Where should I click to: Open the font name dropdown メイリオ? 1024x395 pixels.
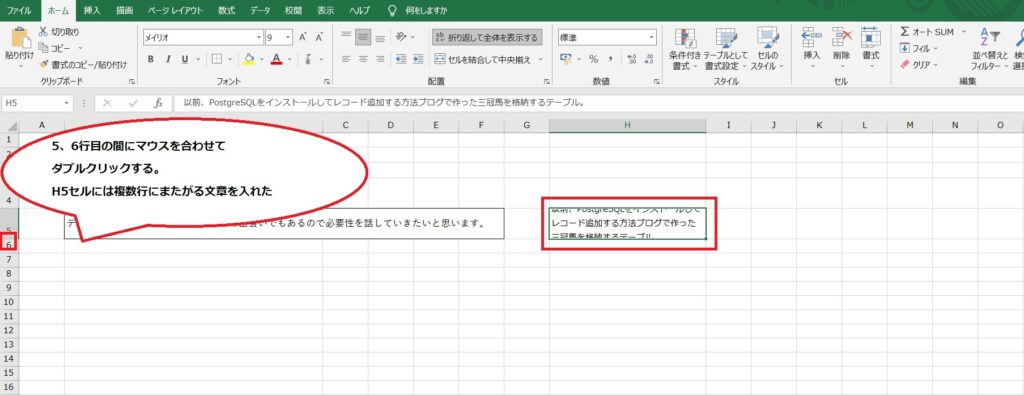pos(260,38)
